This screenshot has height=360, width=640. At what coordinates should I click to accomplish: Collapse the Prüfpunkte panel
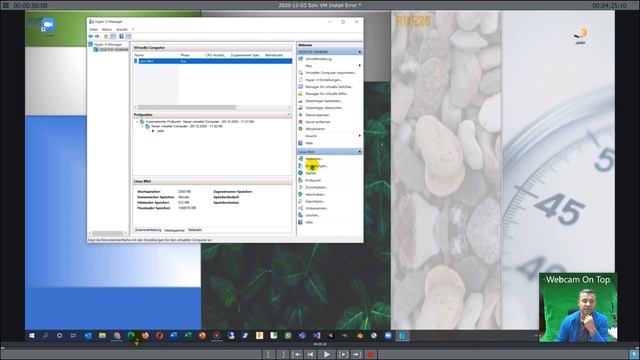289,115
